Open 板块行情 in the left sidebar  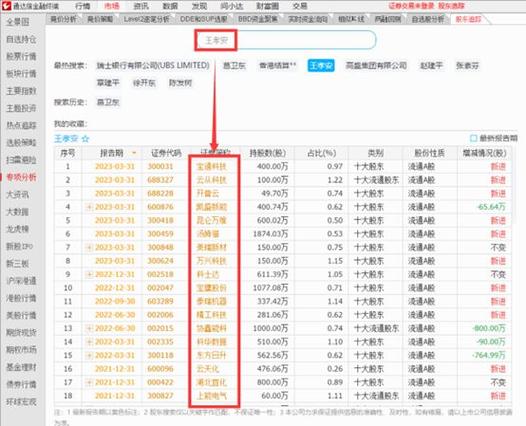(x=21, y=73)
